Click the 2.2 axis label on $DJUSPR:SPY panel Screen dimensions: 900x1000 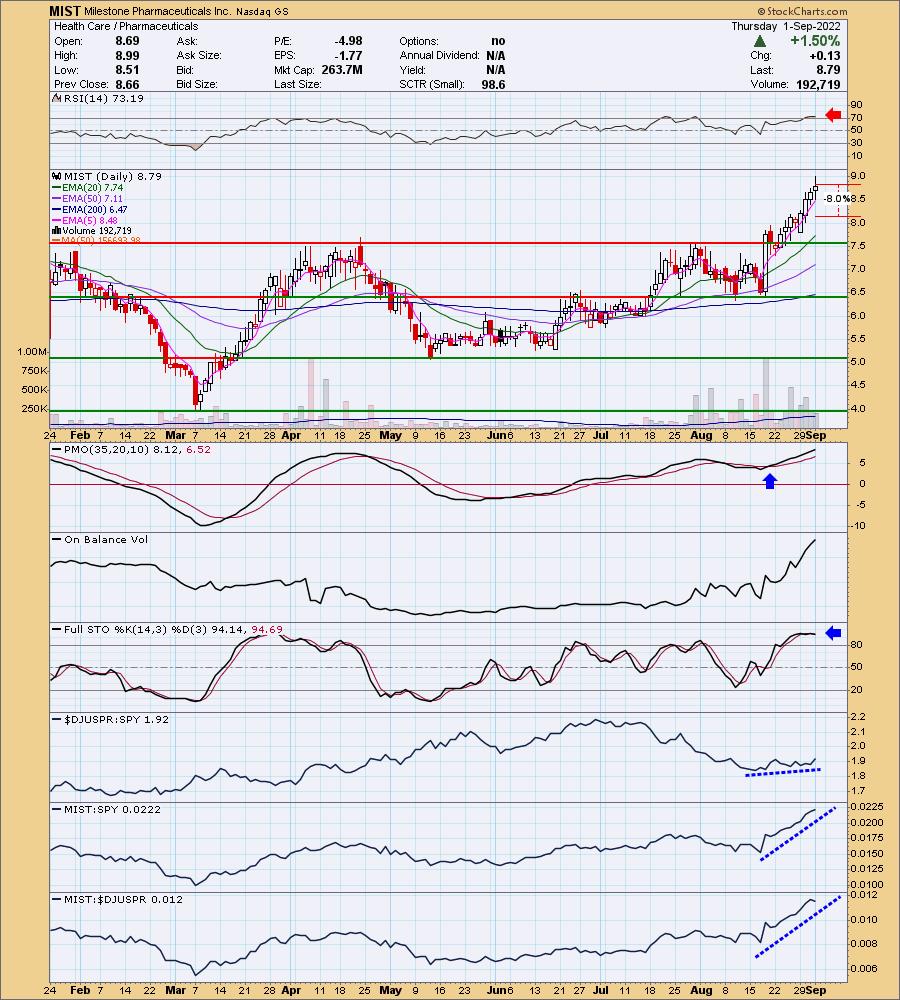(x=858, y=717)
